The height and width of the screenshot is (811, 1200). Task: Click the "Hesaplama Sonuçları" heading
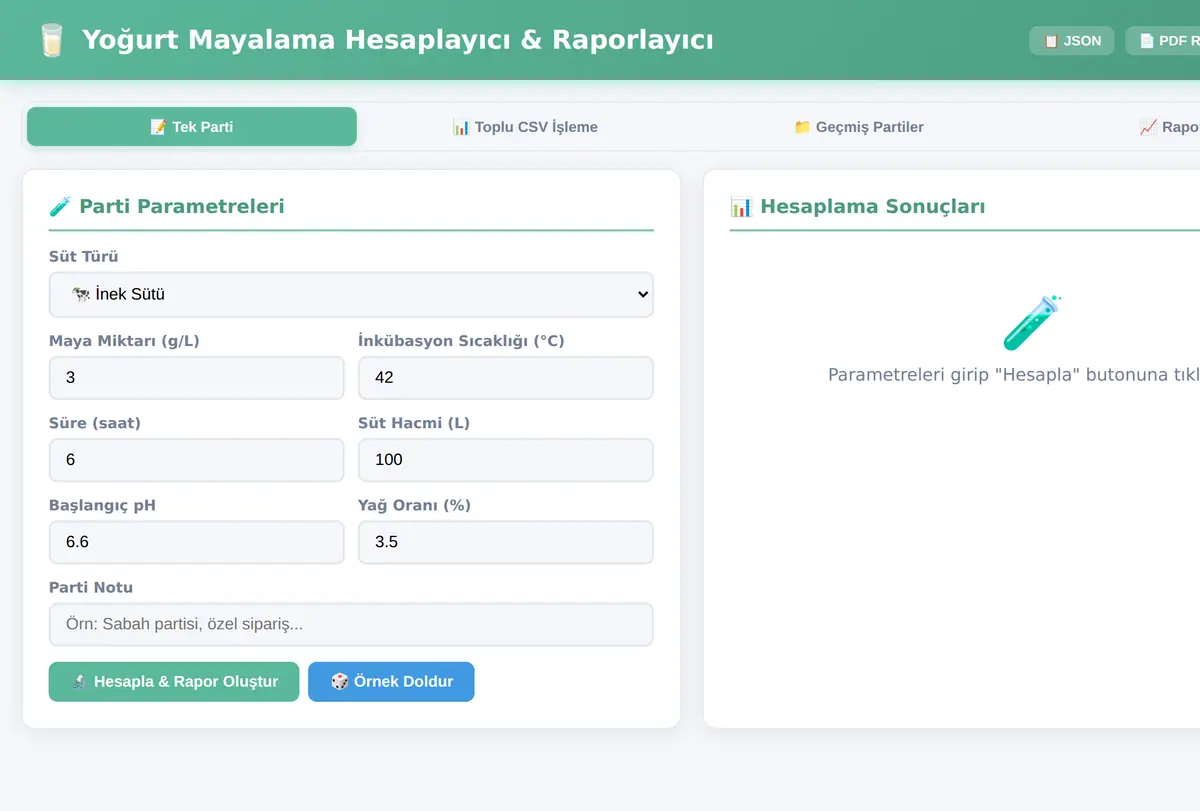tap(872, 207)
